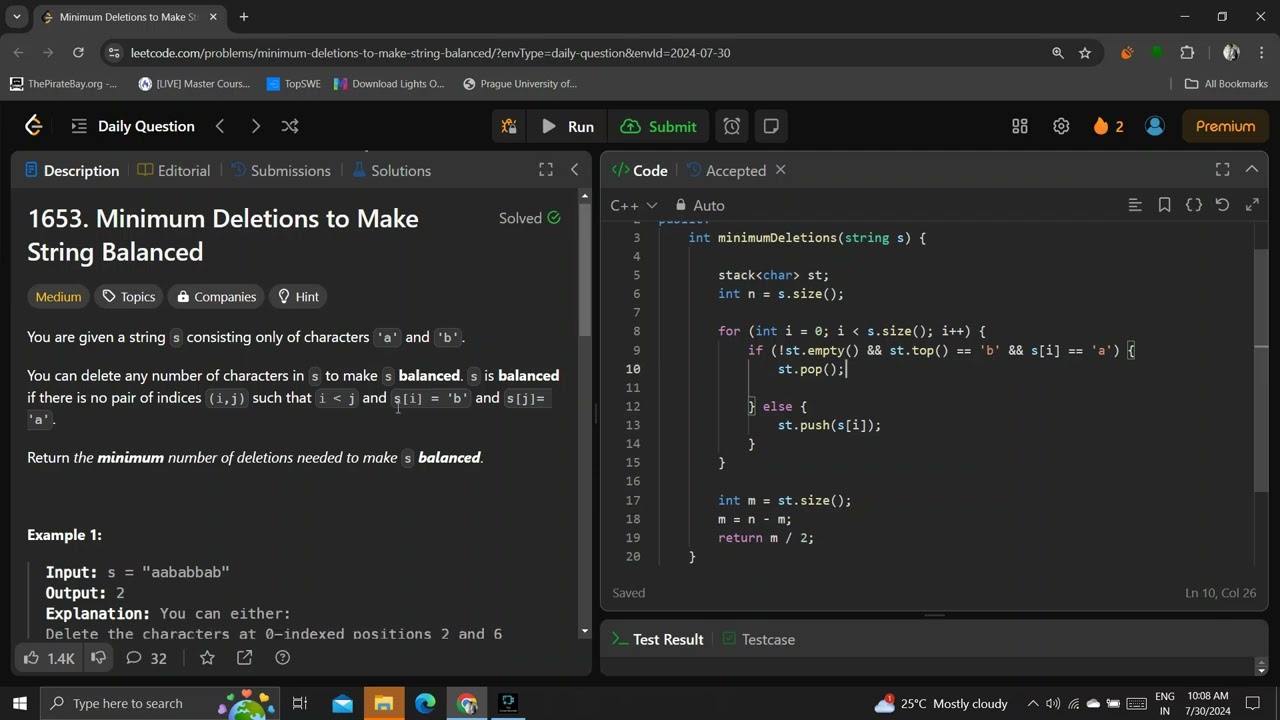Open the Testcase tab
This screenshot has height=720, width=1280.
click(x=759, y=640)
